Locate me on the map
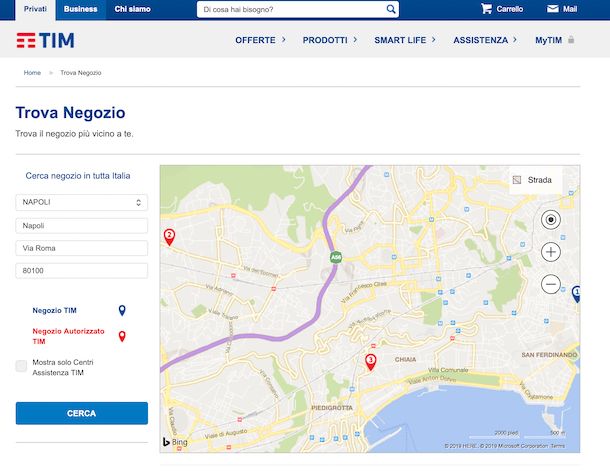Viewport: 610px width, 475px height. (550, 220)
